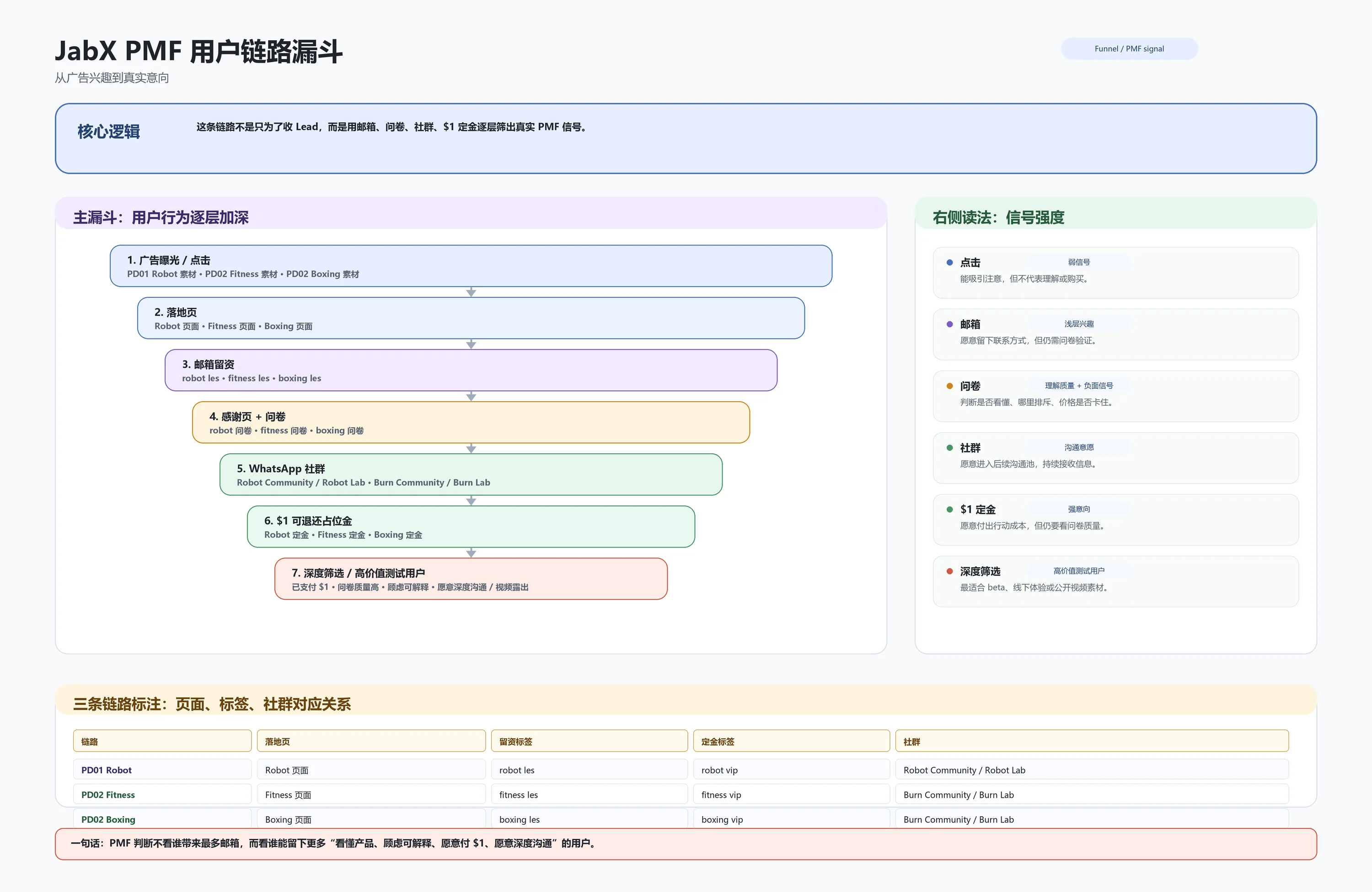Select the PD02 Fitness row label
The image size is (1372, 892).
[x=162, y=794]
